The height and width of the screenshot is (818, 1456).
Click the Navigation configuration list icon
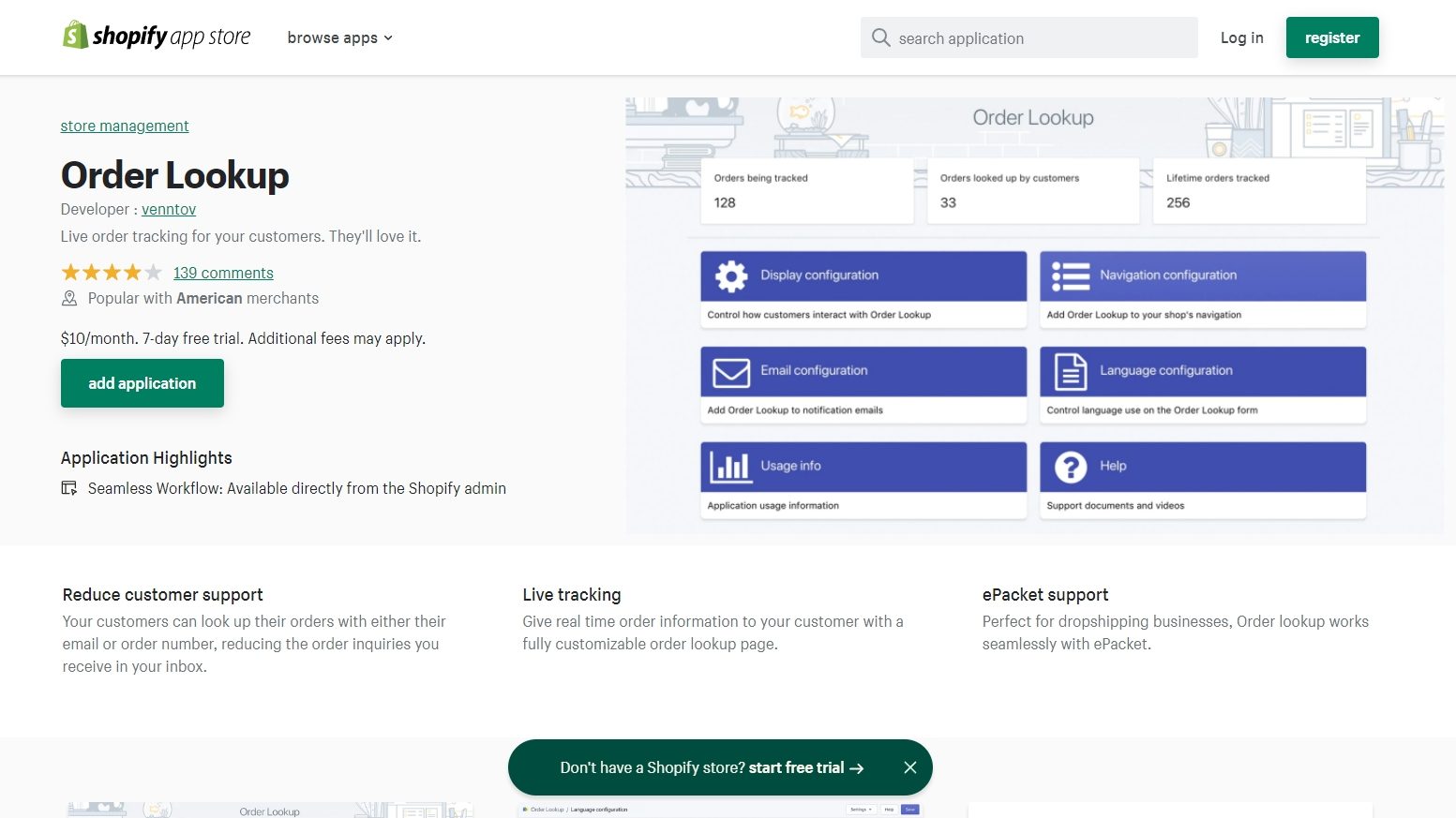(x=1070, y=276)
